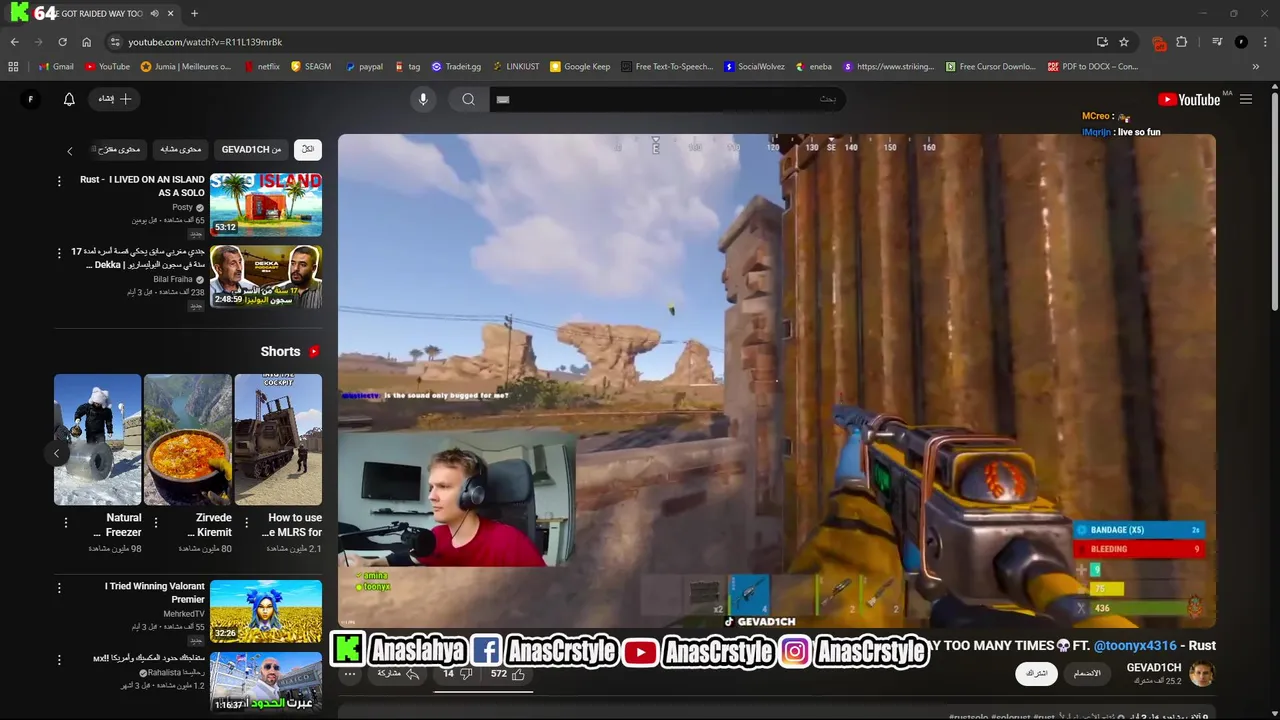Open the SocialWolvez bookmark
1280x720 pixels.
point(754,66)
